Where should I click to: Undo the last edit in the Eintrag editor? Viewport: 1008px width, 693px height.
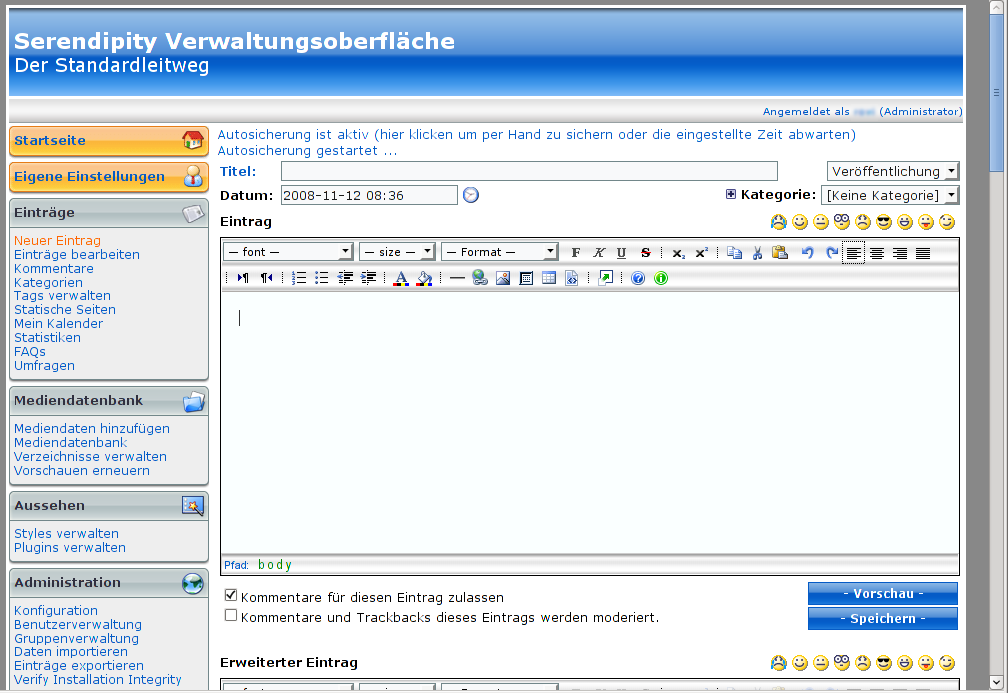[807, 253]
